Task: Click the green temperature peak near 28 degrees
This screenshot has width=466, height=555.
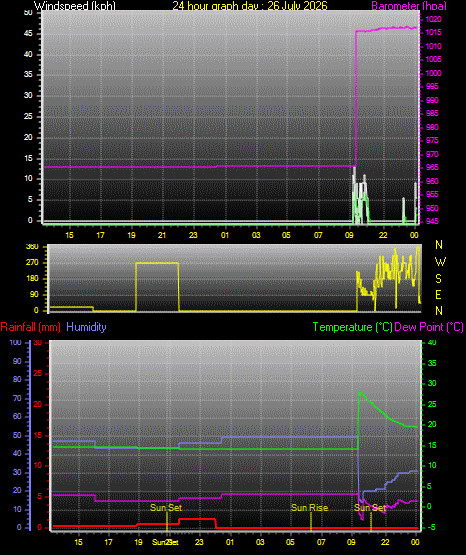Action: point(359,393)
